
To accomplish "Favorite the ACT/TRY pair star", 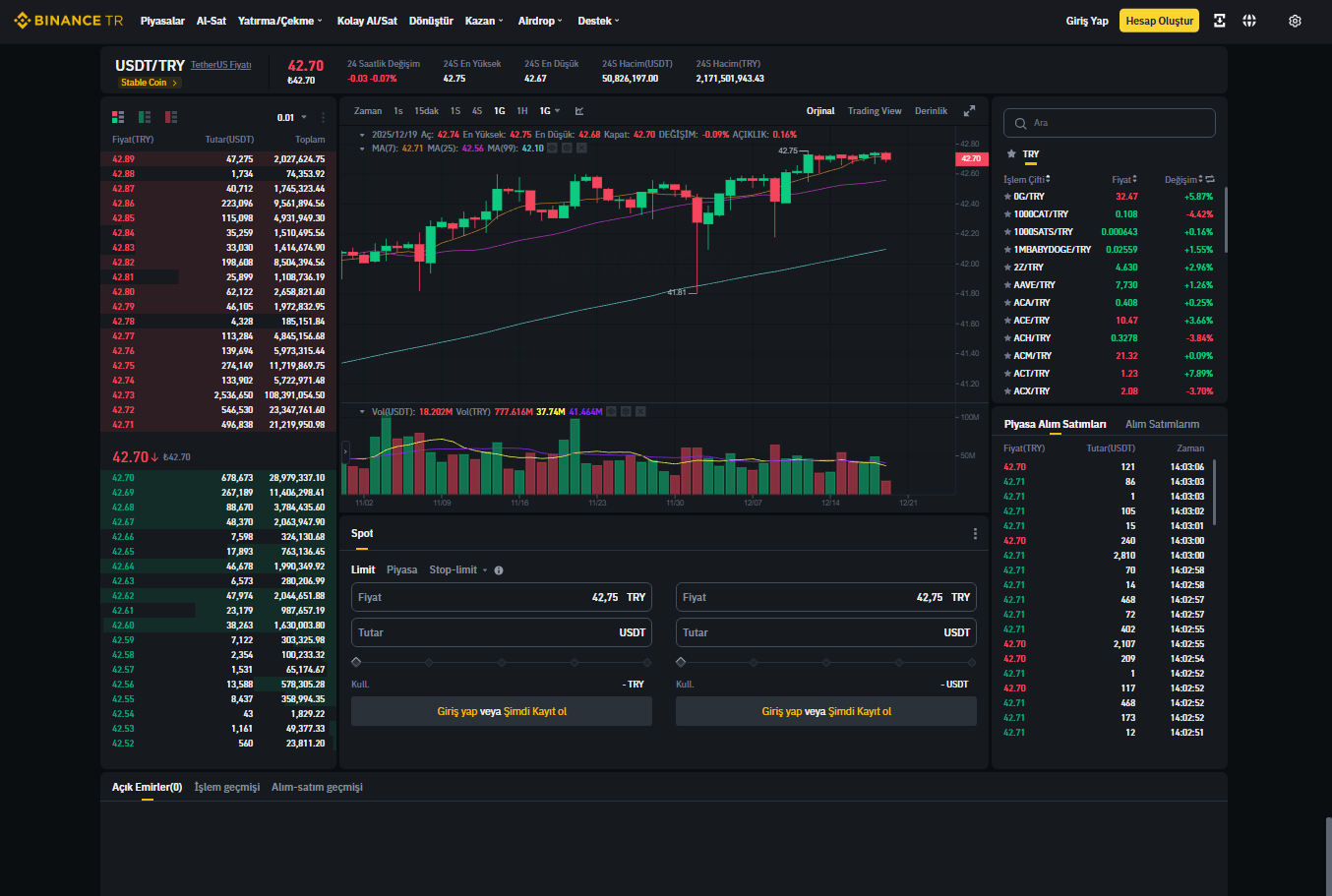I will pyautogui.click(x=1007, y=374).
